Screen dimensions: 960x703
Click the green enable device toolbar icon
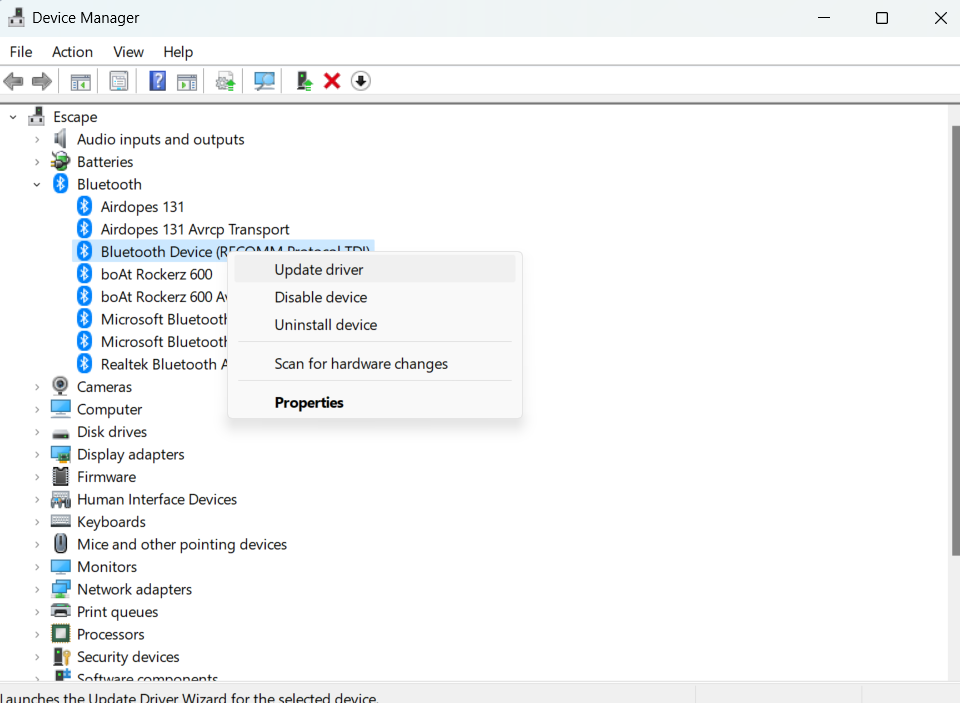(304, 81)
